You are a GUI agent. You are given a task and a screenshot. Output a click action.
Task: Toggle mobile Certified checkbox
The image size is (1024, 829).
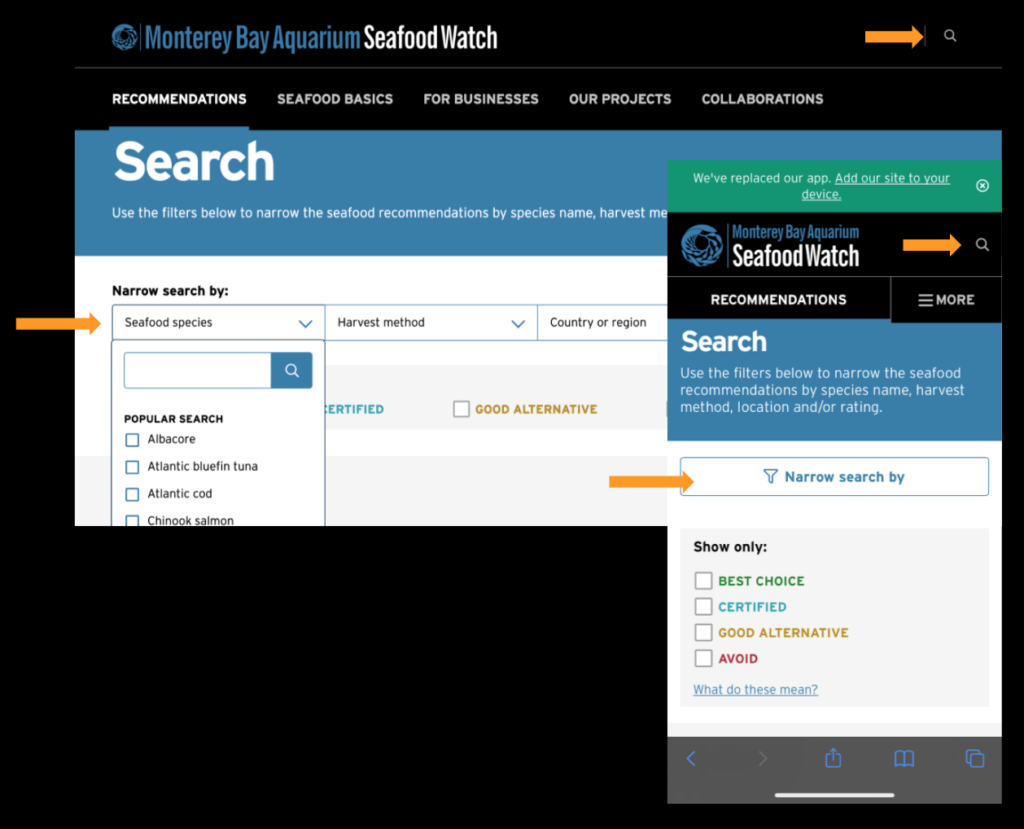point(703,607)
